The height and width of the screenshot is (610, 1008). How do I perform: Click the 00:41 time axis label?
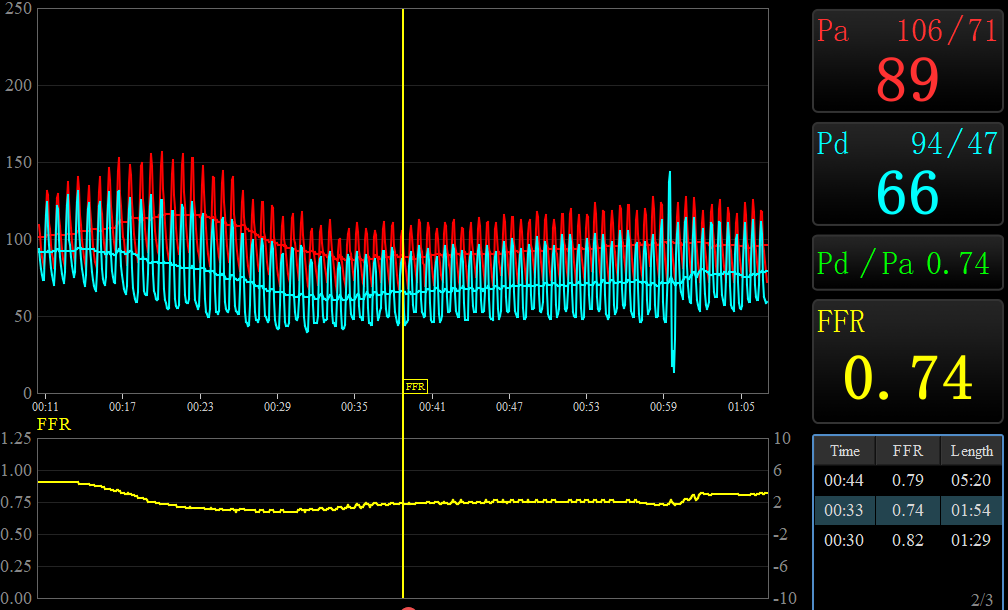click(x=432, y=407)
